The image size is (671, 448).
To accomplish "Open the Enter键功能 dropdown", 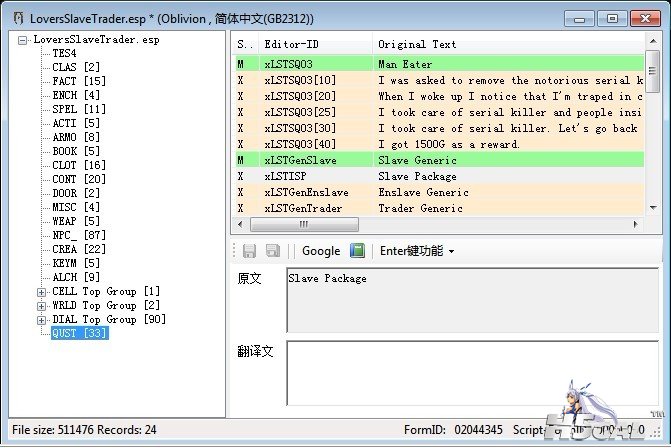I will point(417,251).
